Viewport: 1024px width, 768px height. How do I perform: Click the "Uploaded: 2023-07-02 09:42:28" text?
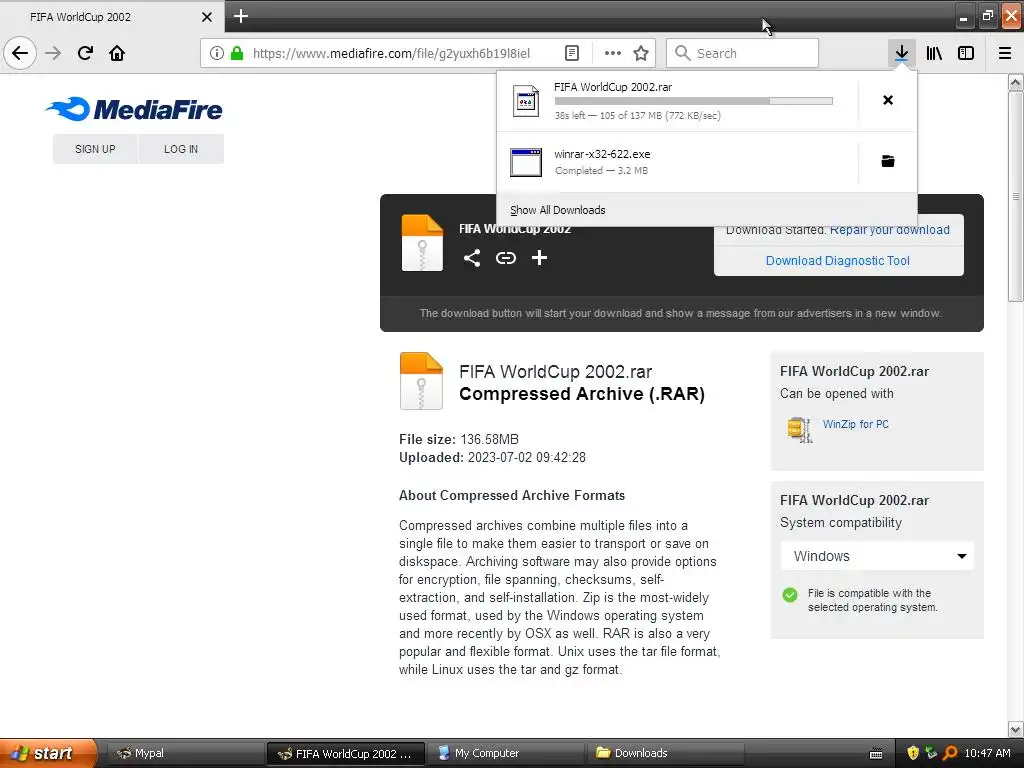[x=492, y=457]
